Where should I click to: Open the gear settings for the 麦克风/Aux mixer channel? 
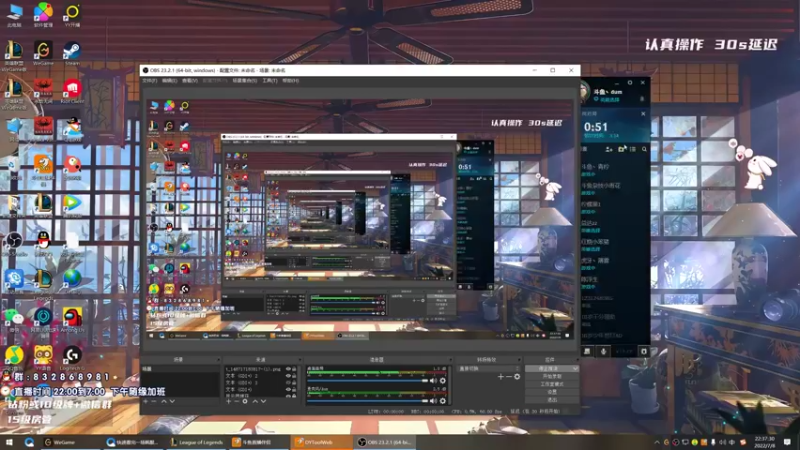pyautogui.click(x=442, y=401)
